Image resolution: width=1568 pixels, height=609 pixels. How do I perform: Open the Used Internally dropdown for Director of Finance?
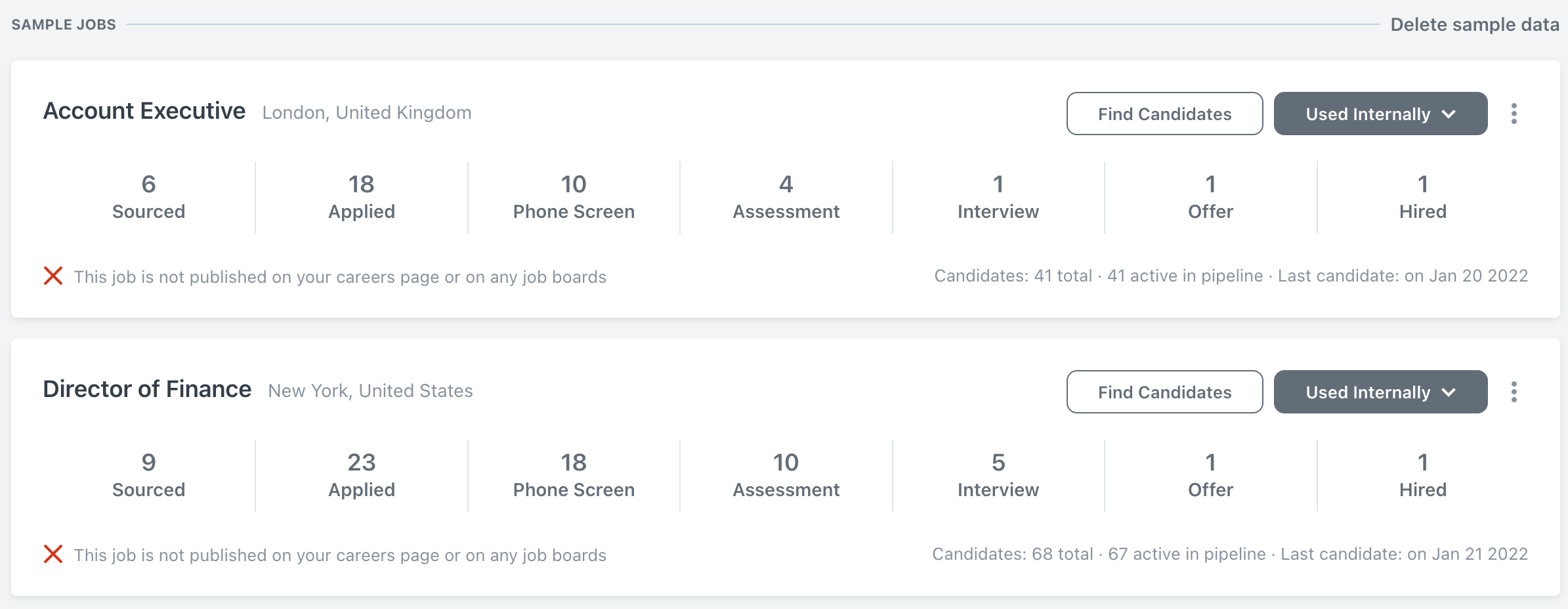1380,392
